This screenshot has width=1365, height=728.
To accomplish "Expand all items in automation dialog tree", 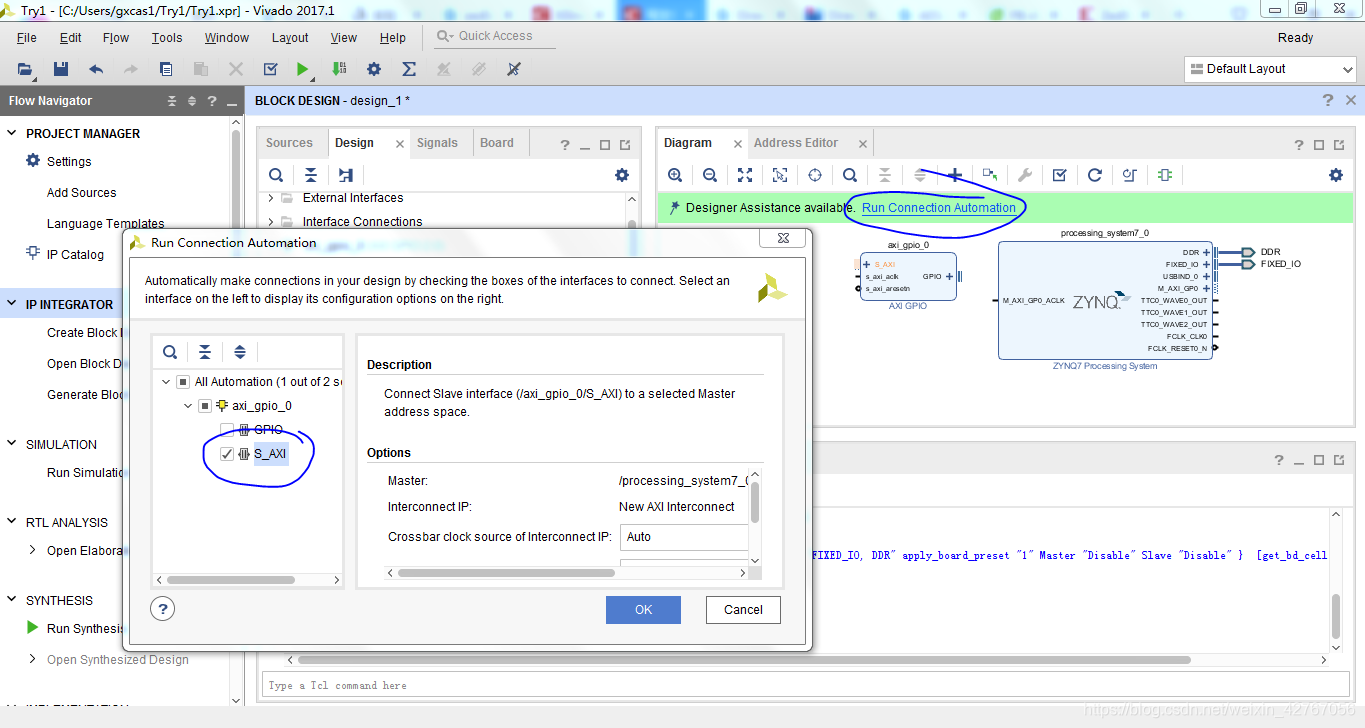I will (x=240, y=352).
